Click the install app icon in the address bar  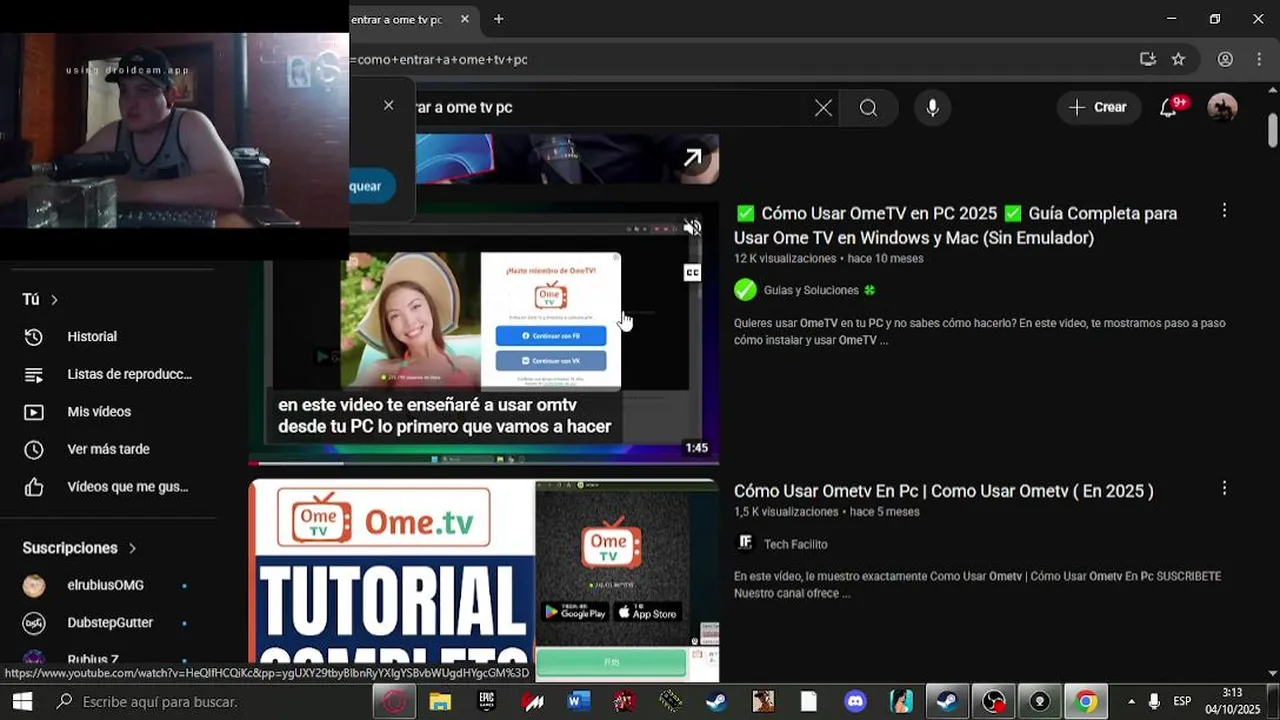[1148, 59]
